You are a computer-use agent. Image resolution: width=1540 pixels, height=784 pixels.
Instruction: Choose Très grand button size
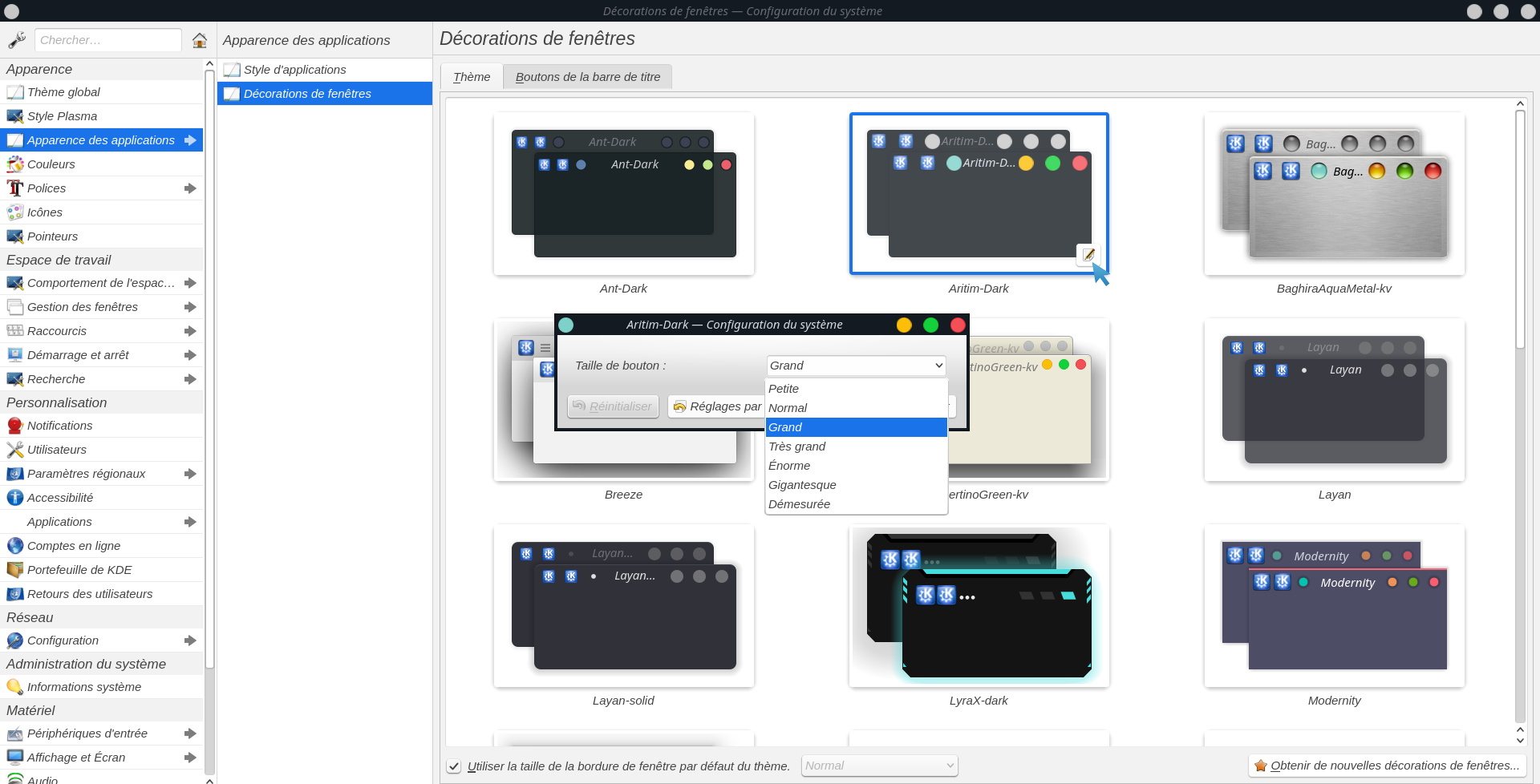857,447
